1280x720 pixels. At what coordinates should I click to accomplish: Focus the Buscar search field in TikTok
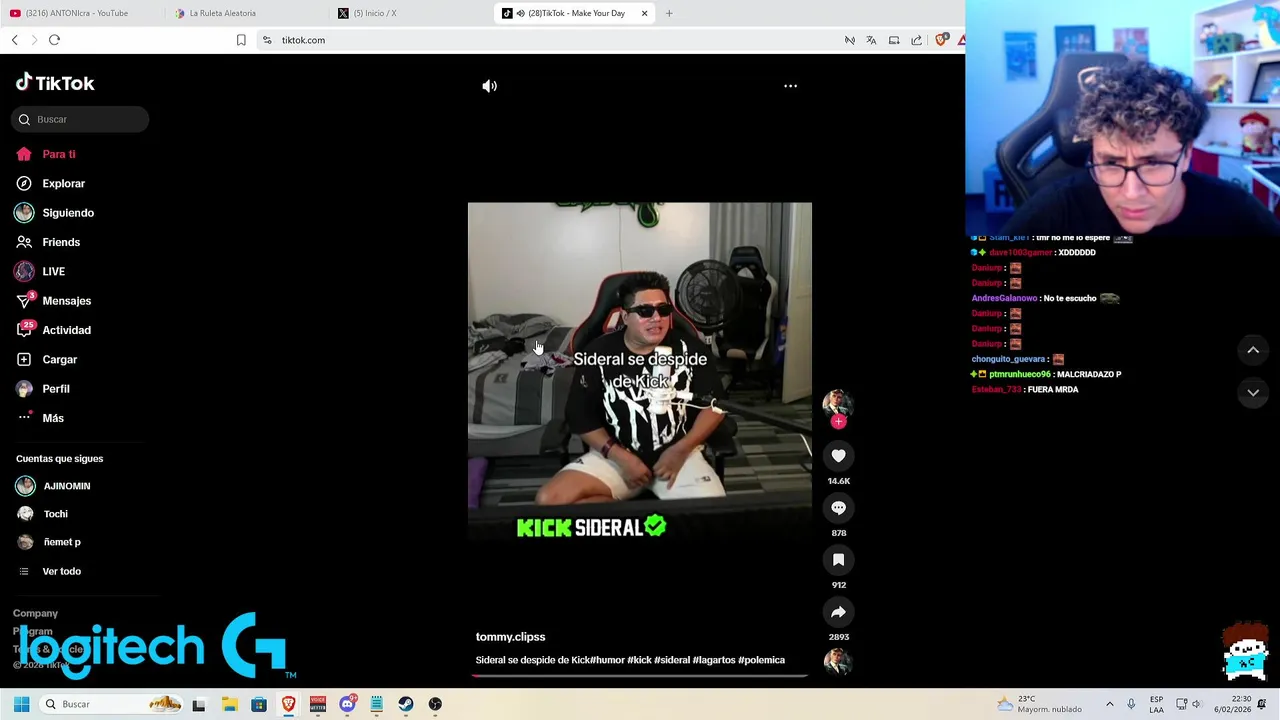pos(81,119)
